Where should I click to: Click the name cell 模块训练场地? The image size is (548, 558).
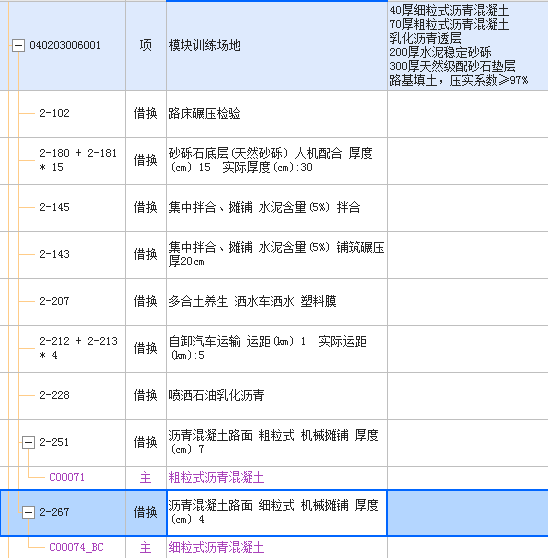277,46
